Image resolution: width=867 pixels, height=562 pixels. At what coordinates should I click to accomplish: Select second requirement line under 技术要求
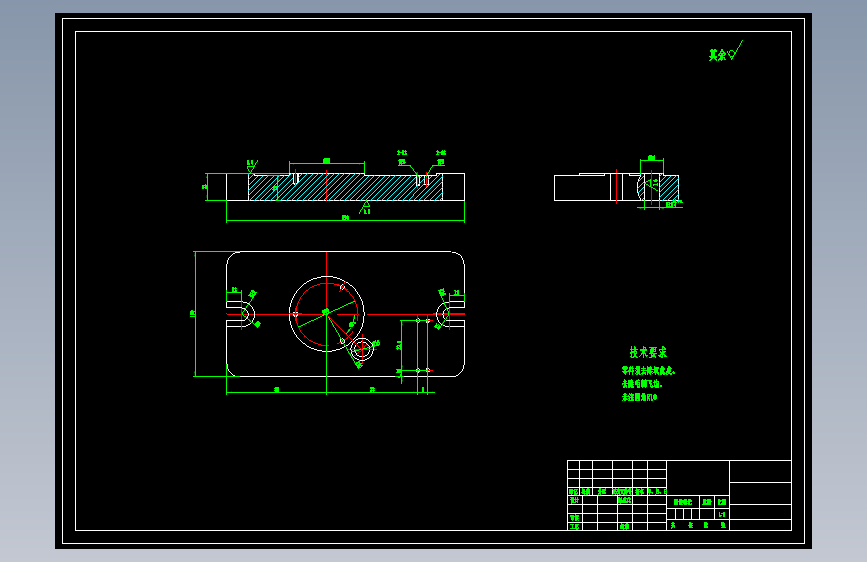[x=641, y=384]
